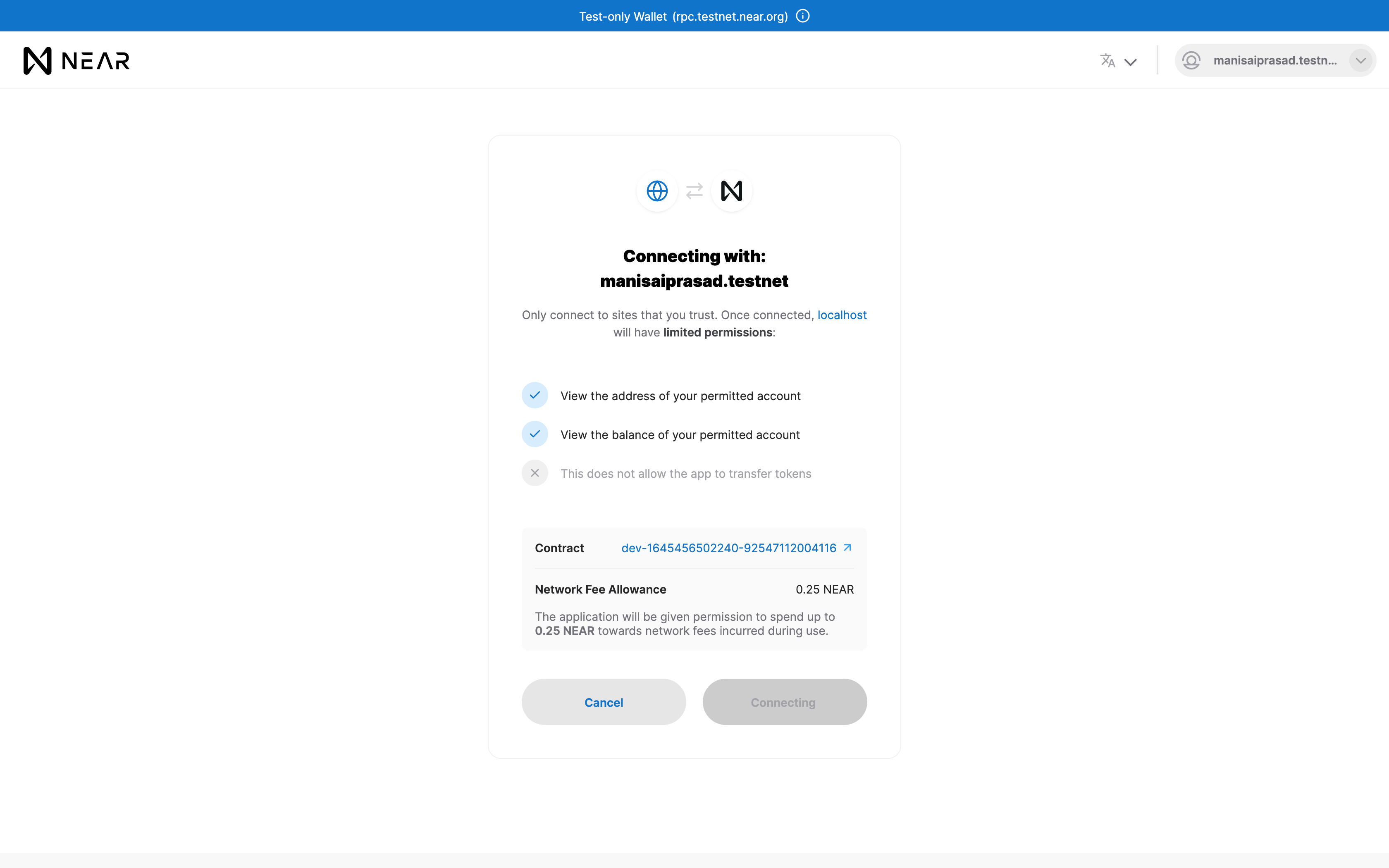
Task: Click the NEAR N icon in card
Action: (x=731, y=191)
